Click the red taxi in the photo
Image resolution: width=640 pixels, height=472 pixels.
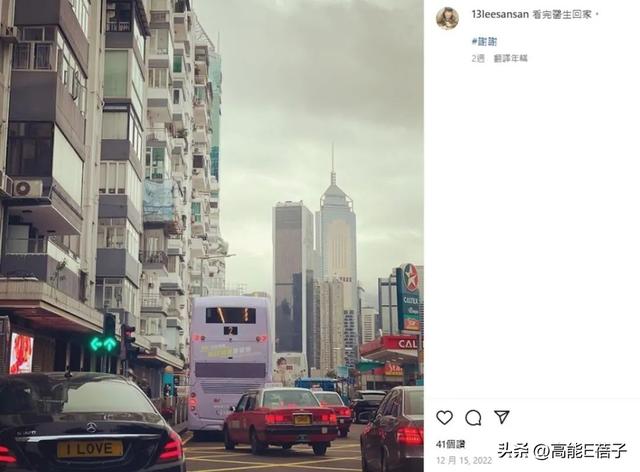281,420
